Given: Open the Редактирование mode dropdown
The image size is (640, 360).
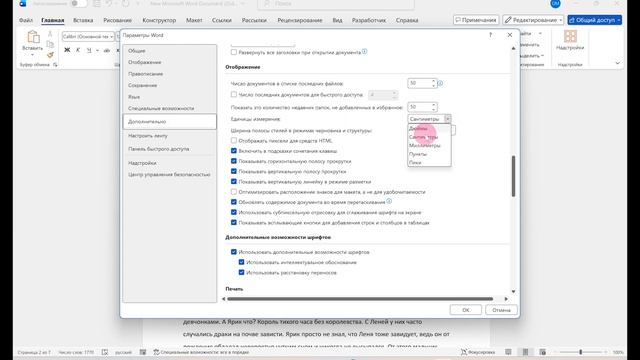Looking at the screenshot, I should [x=533, y=20].
